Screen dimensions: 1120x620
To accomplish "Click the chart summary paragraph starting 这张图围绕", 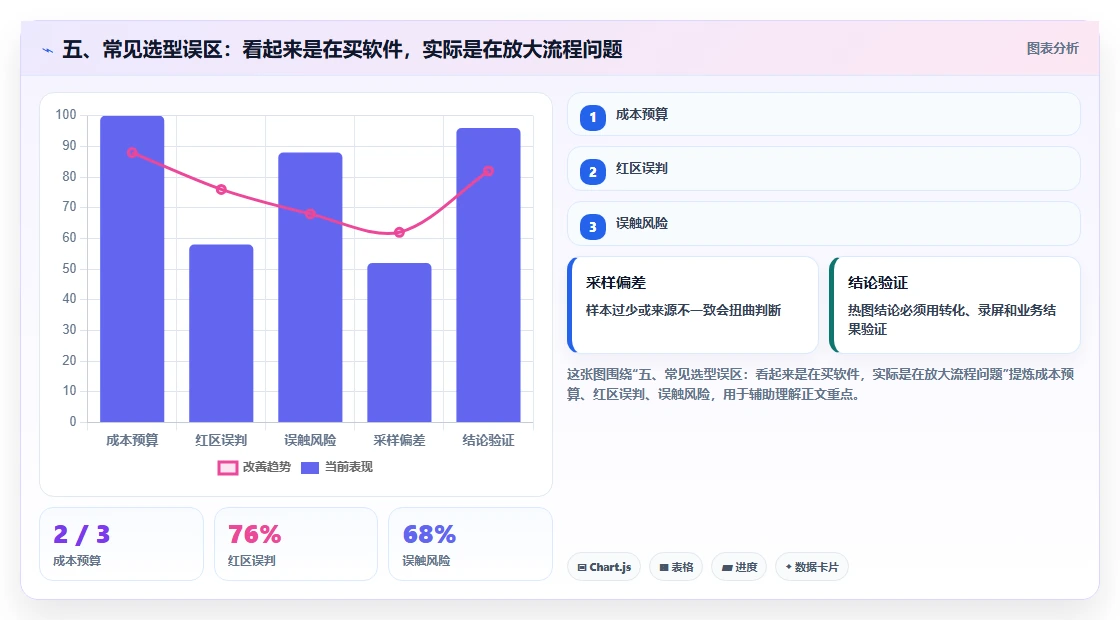I will tap(821, 384).
